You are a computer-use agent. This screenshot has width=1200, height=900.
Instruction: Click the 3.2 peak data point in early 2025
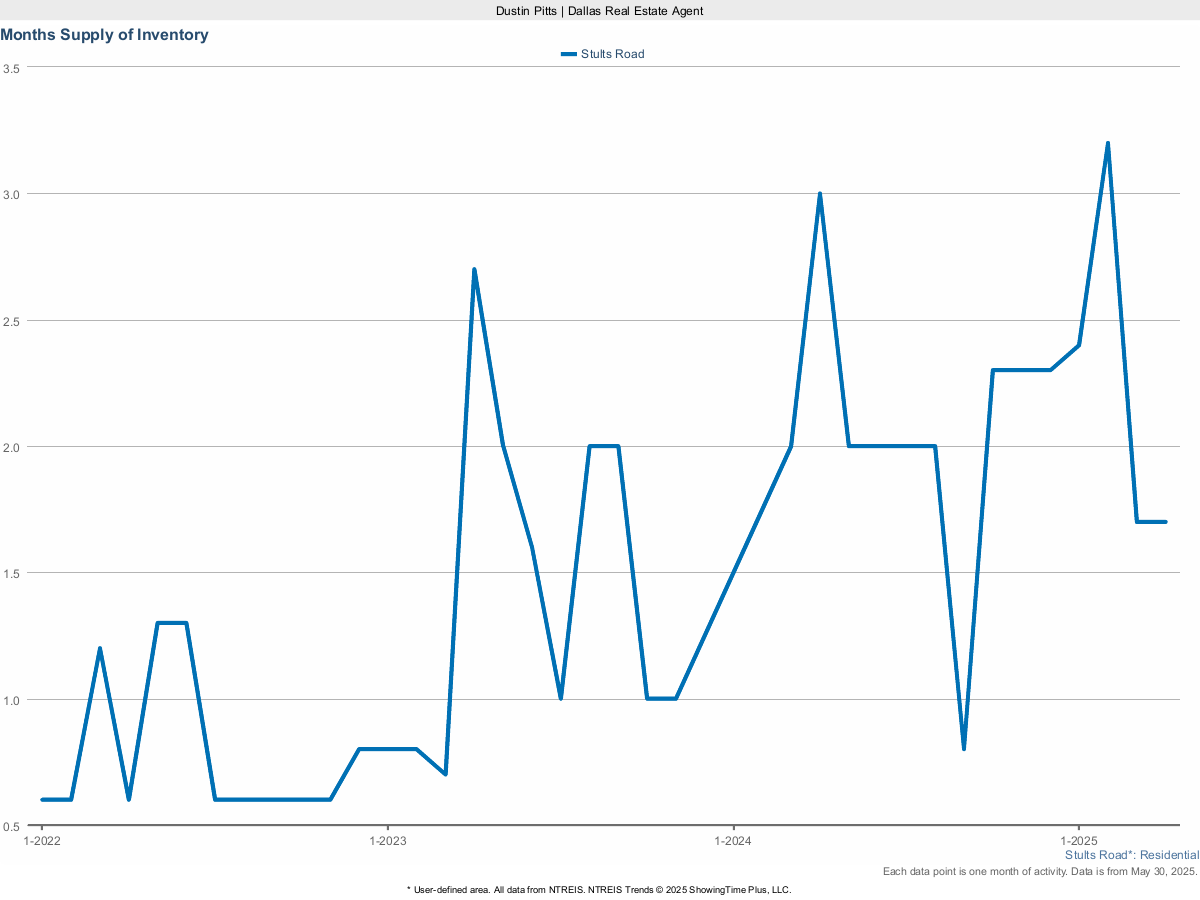[1108, 143]
